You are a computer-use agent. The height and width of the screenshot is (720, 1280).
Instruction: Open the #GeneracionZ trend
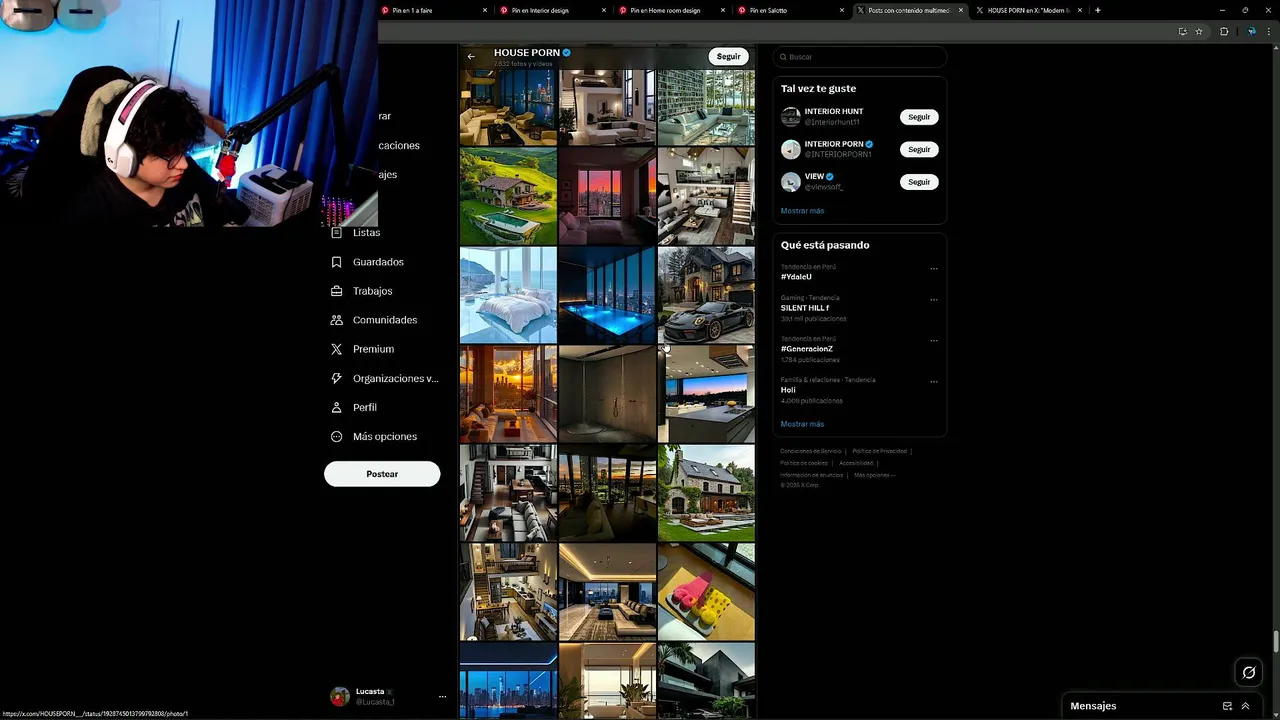coord(807,349)
